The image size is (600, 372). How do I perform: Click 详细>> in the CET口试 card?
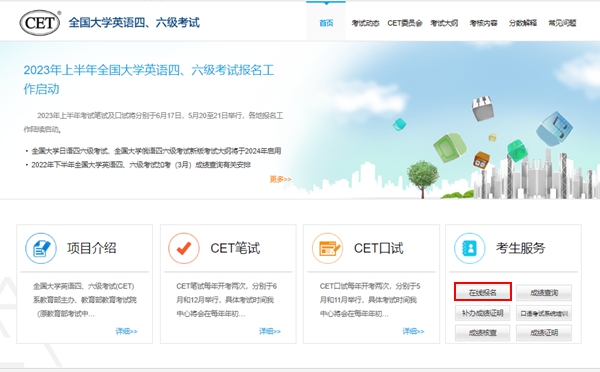(413, 331)
